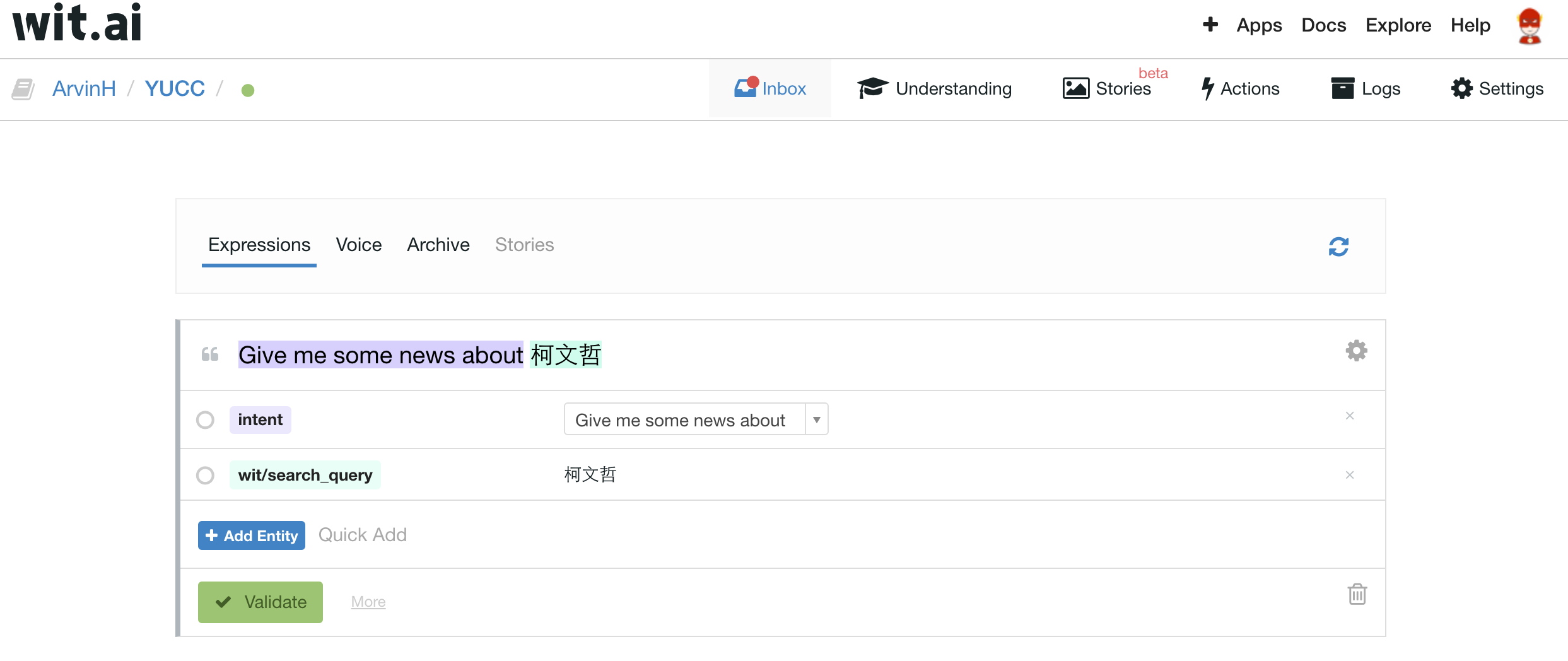Click the More link
Viewport: 1568px width, 661px height.
pos(368,602)
